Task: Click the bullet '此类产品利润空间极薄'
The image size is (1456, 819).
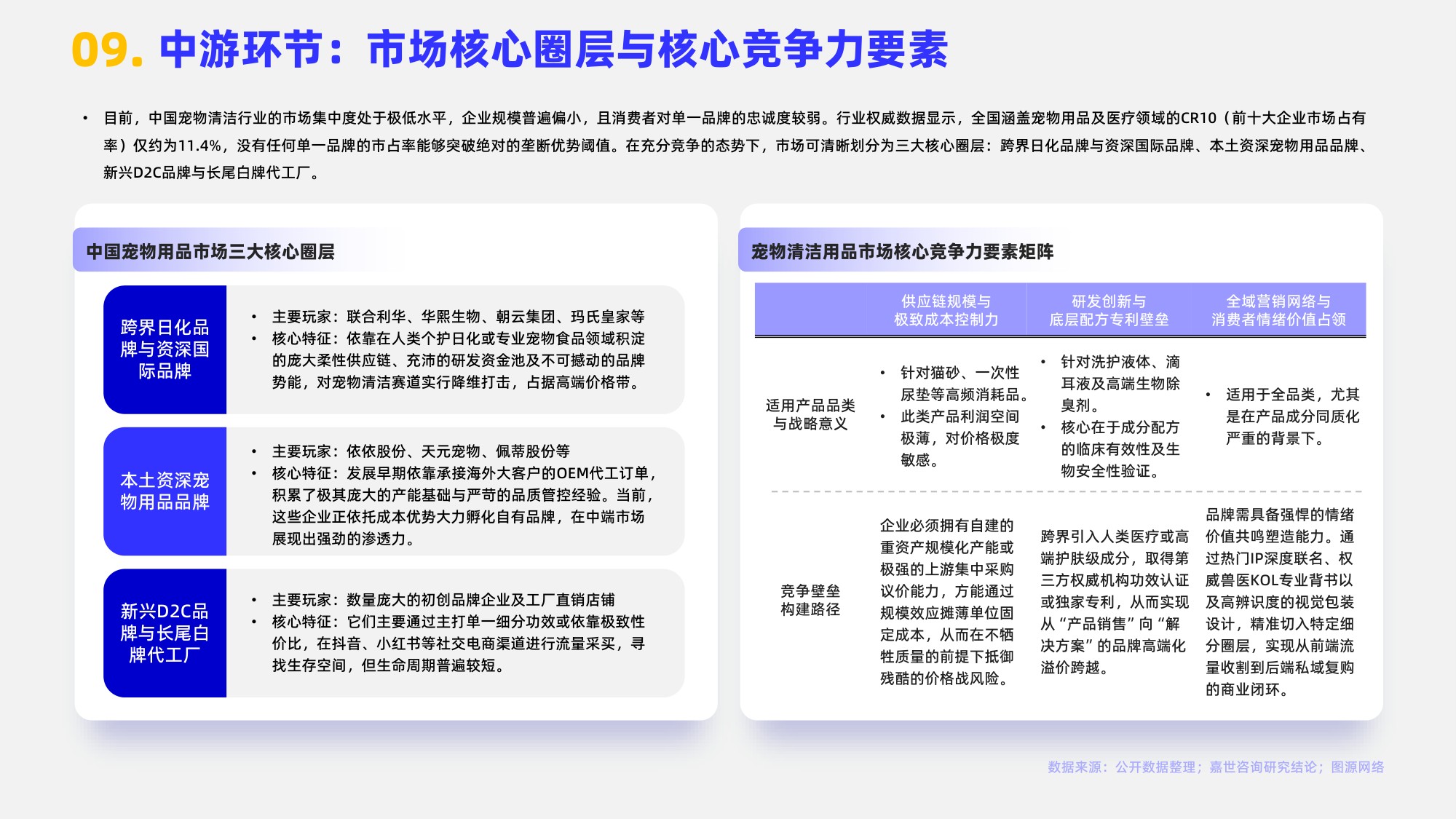Action: click(x=960, y=438)
